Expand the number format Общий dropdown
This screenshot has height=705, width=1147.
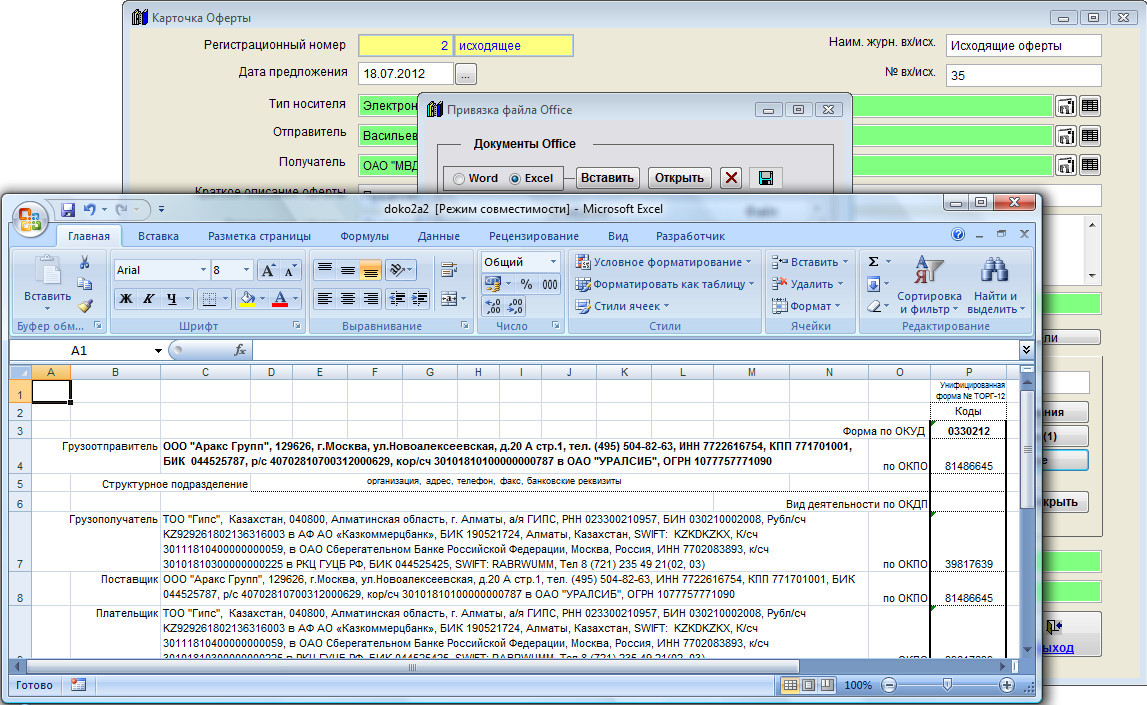point(553,262)
